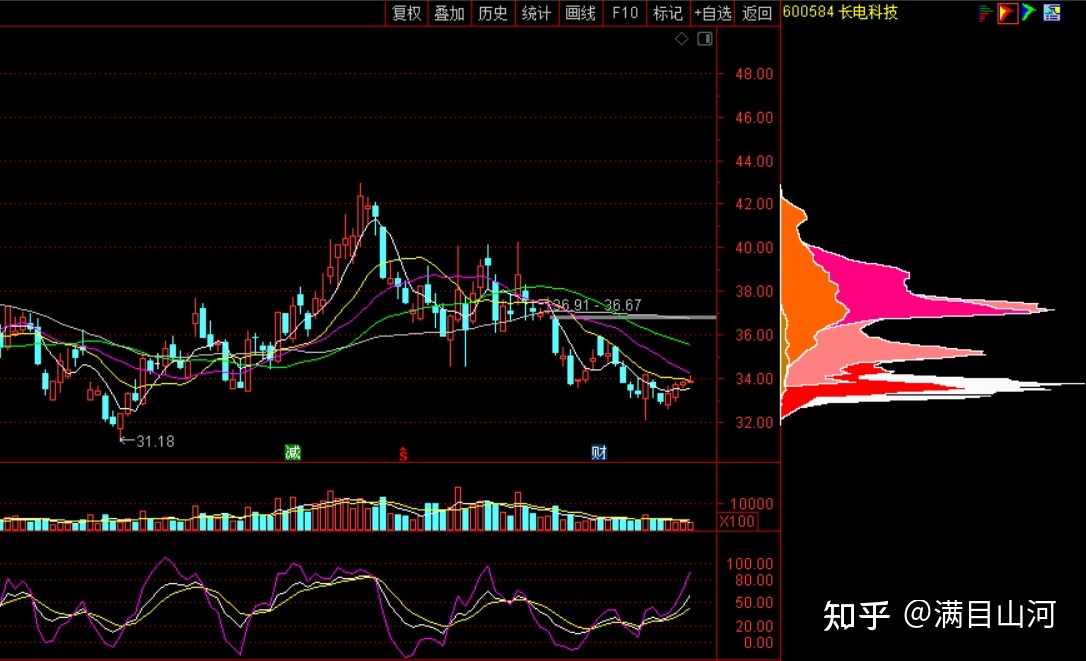Click the red $ marker on chart
This screenshot has height=661, width=1086.
point(404,454)
